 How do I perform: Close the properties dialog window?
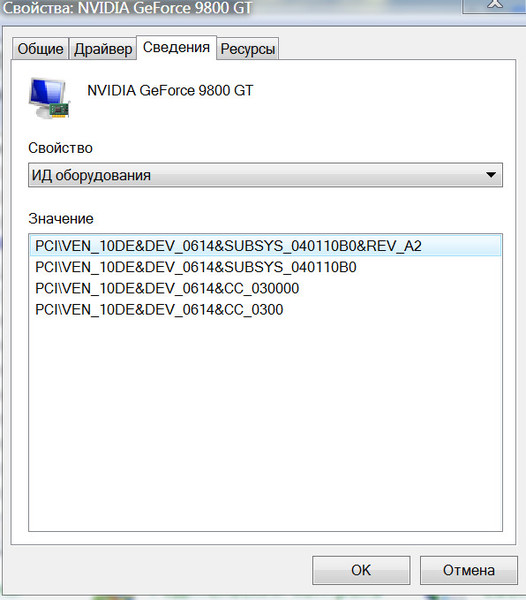tap(494, 5)
